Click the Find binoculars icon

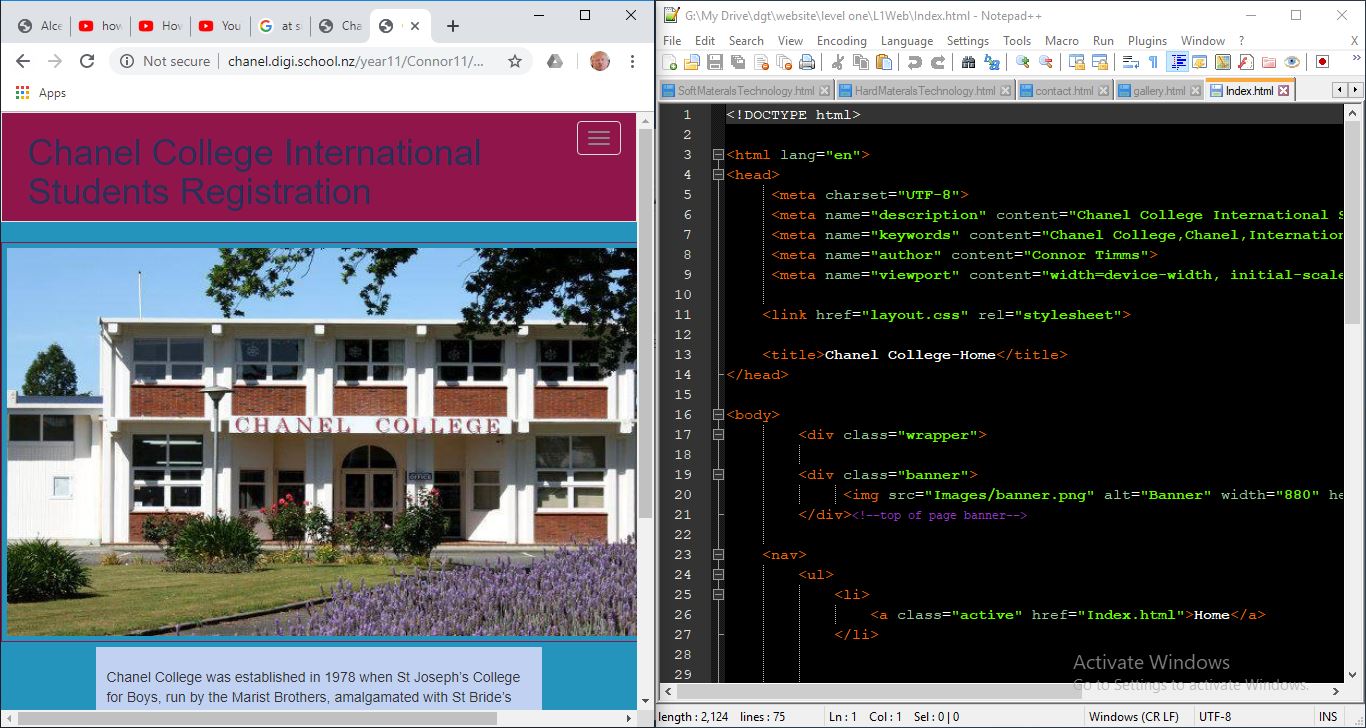coord(968,62)
